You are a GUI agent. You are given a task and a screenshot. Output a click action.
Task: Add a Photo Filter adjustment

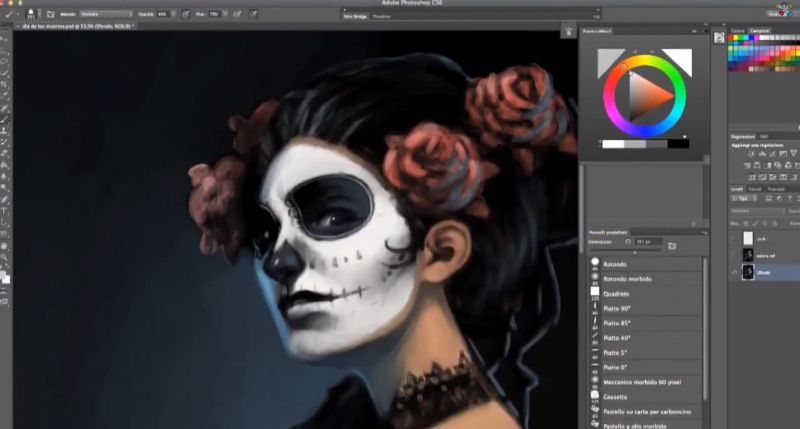coord(778,165)
